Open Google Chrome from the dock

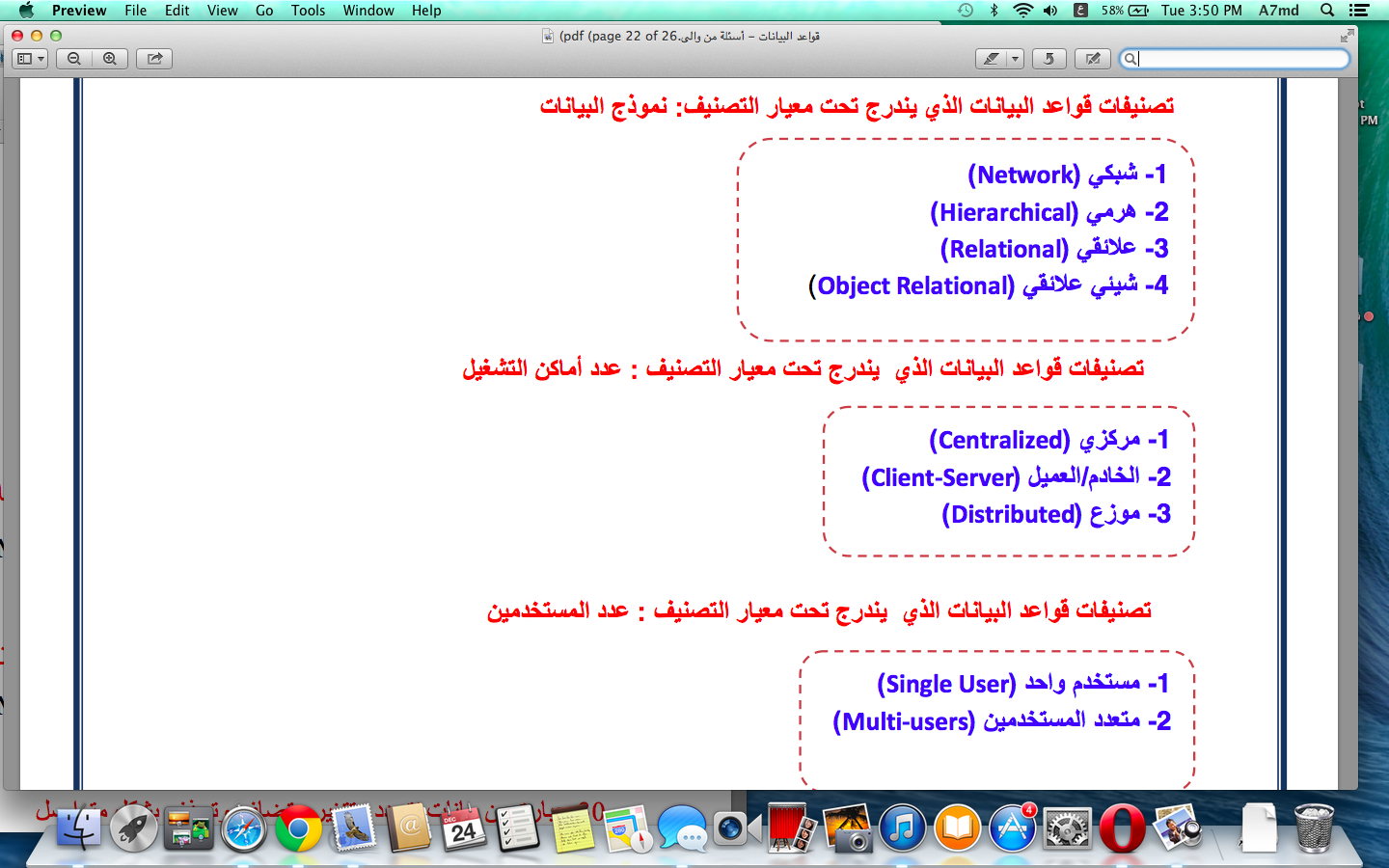pos(298,828)
